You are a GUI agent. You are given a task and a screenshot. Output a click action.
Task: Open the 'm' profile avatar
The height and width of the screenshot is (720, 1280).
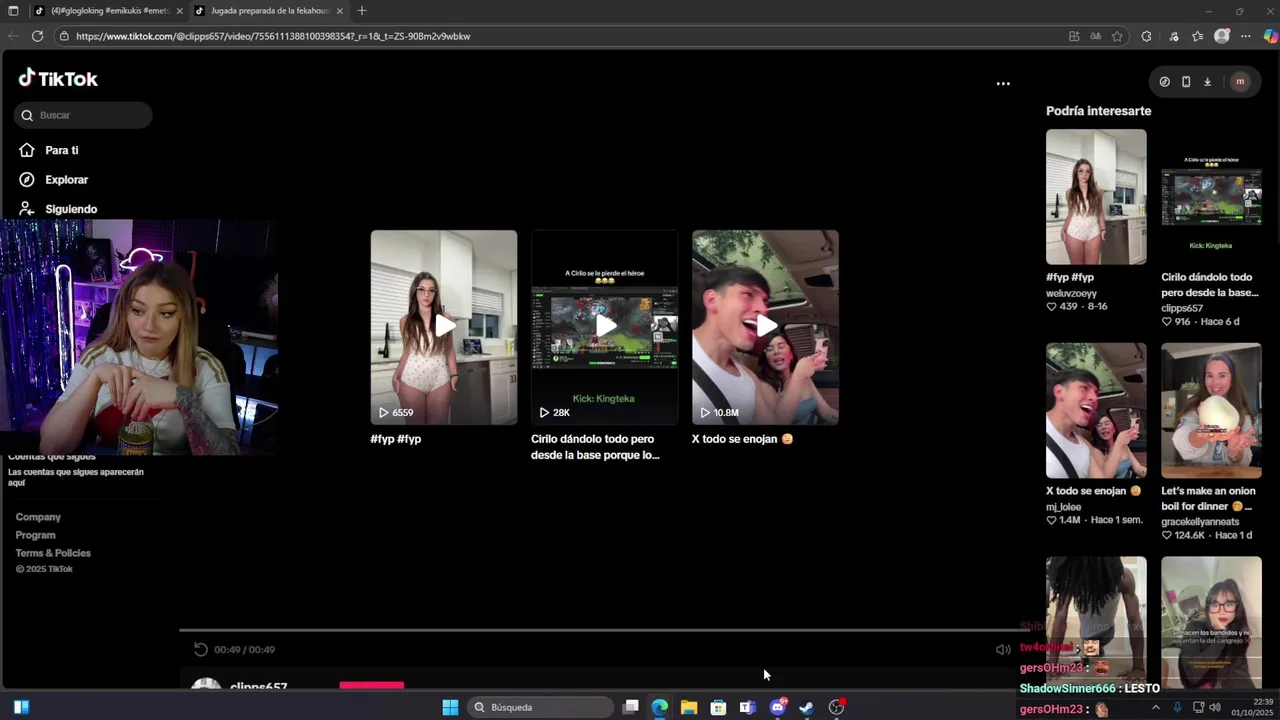[x=1240, y=82]
